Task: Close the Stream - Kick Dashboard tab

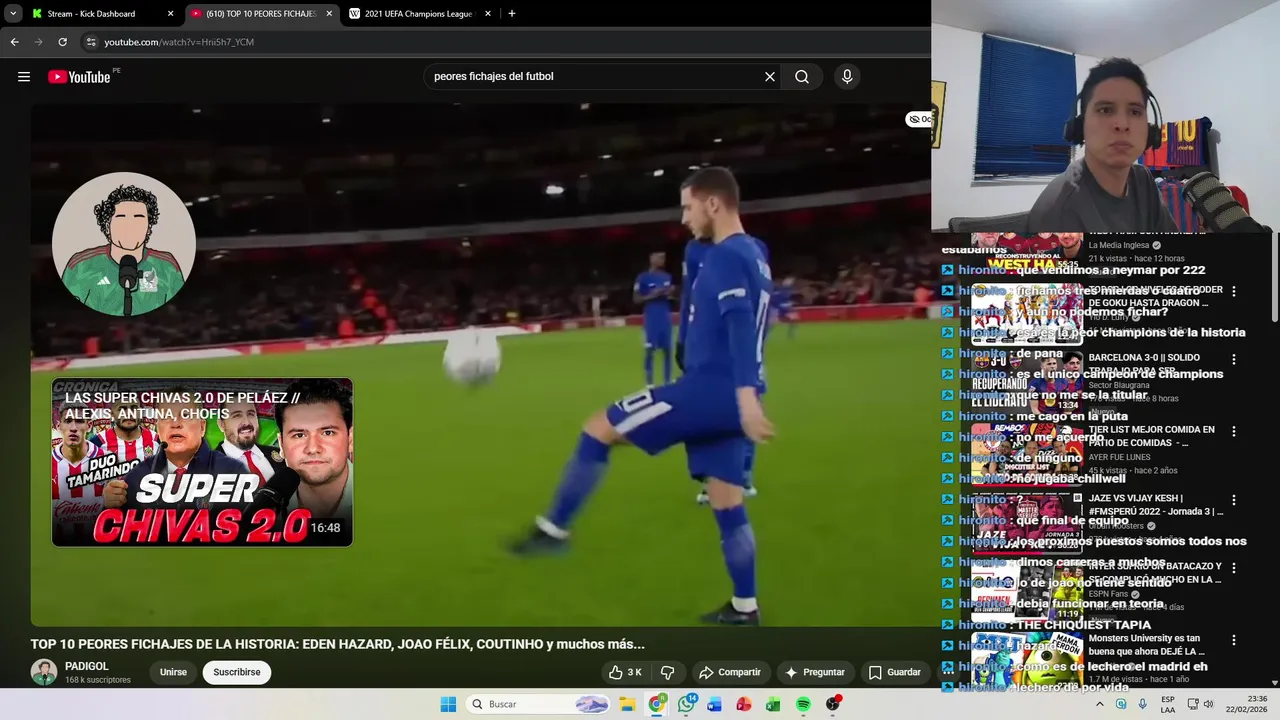Action: coord(170,14)
